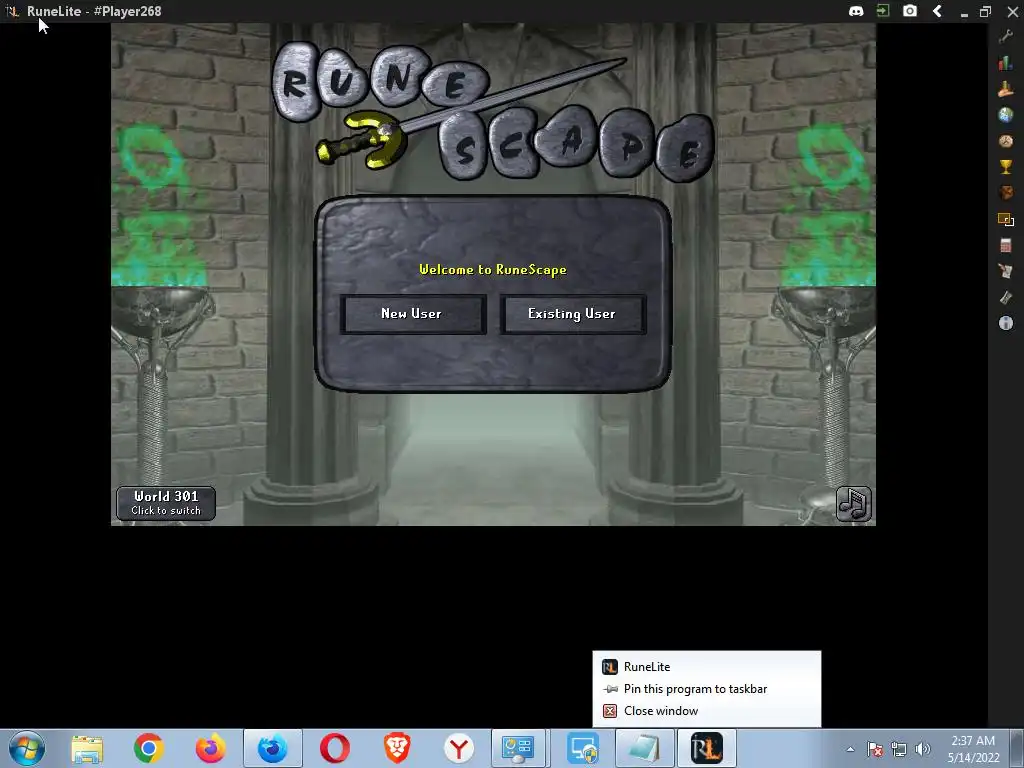Switch to the Waterfox taskbar window
1024x768 pixels.
pyautogui.click(x=272, y=748)
